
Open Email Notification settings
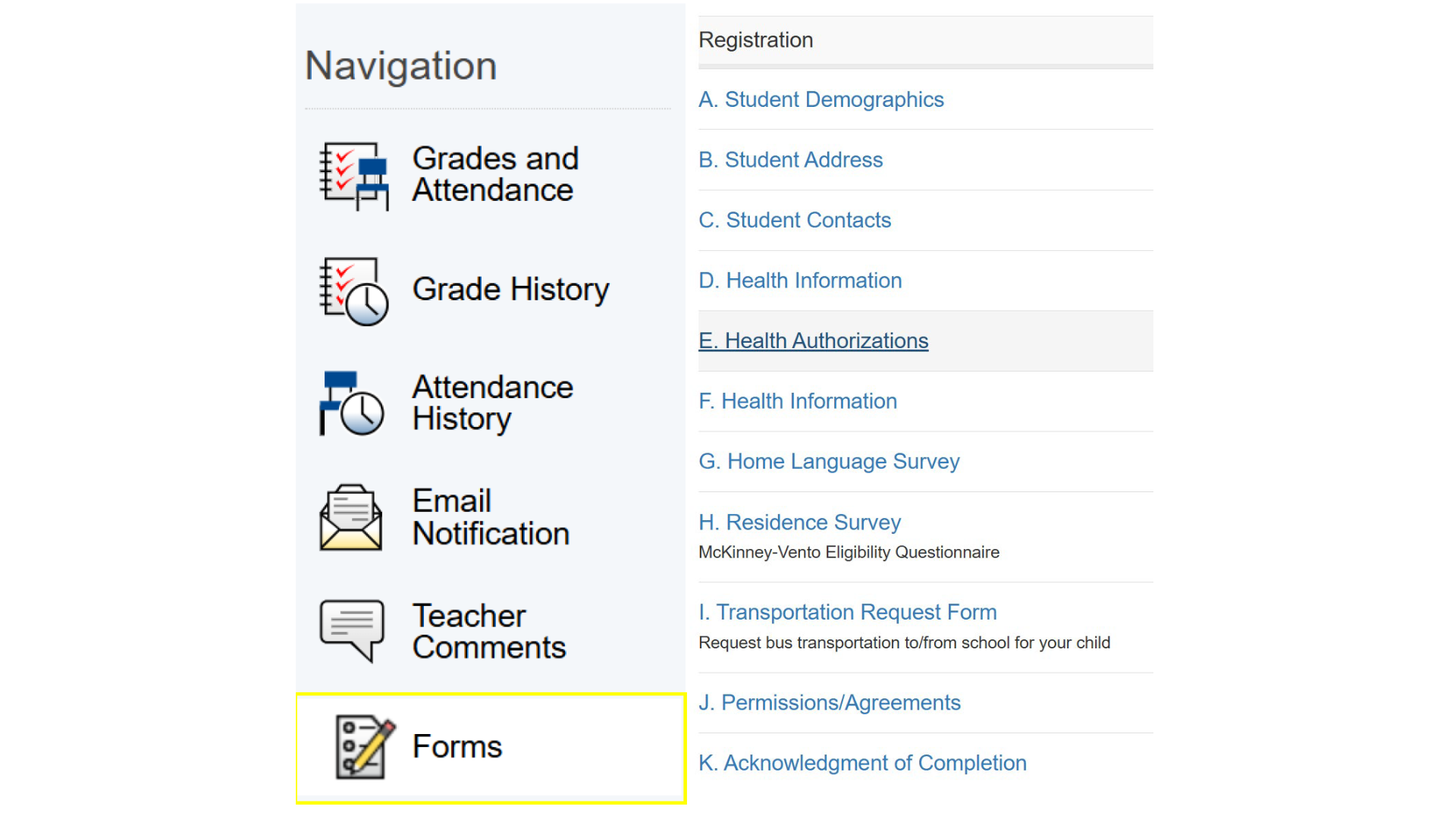[491, 517]
